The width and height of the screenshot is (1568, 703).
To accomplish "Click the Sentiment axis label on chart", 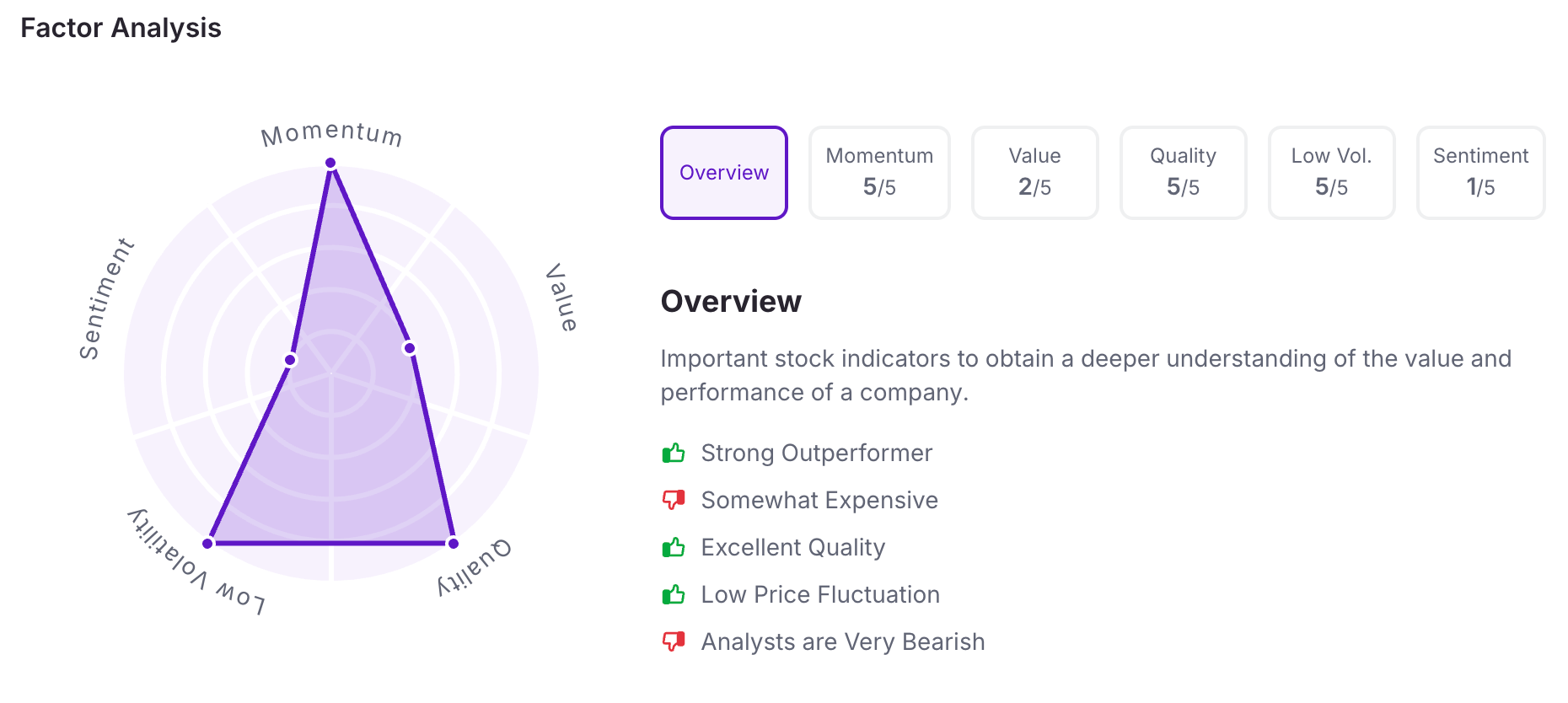I will coord(106,298).
